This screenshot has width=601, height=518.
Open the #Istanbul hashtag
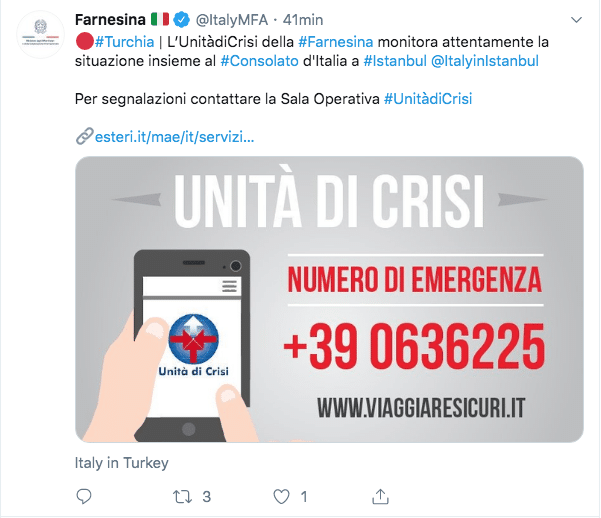coord(395,61)
